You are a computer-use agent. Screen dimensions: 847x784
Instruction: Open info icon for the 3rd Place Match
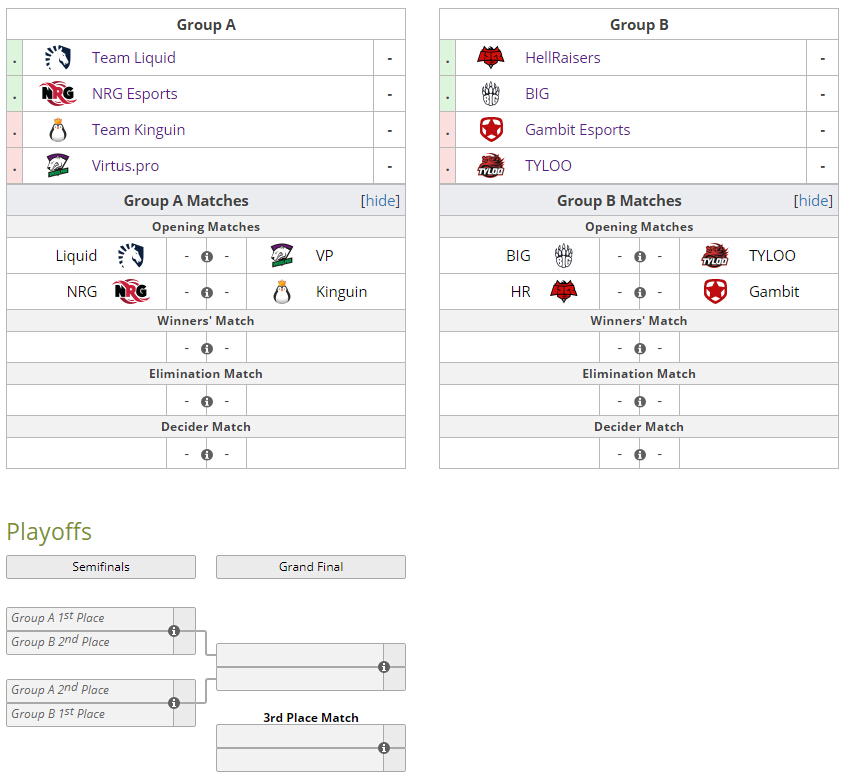point(384,748)
